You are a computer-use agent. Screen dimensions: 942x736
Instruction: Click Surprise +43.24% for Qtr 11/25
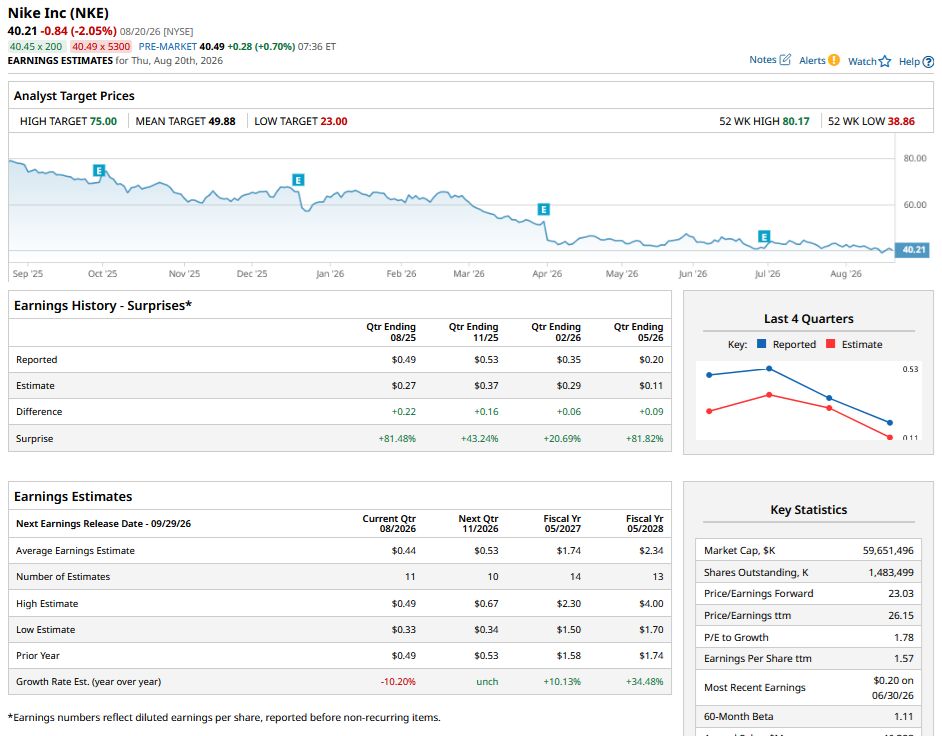pyautogui.click(x=479, y=439)
